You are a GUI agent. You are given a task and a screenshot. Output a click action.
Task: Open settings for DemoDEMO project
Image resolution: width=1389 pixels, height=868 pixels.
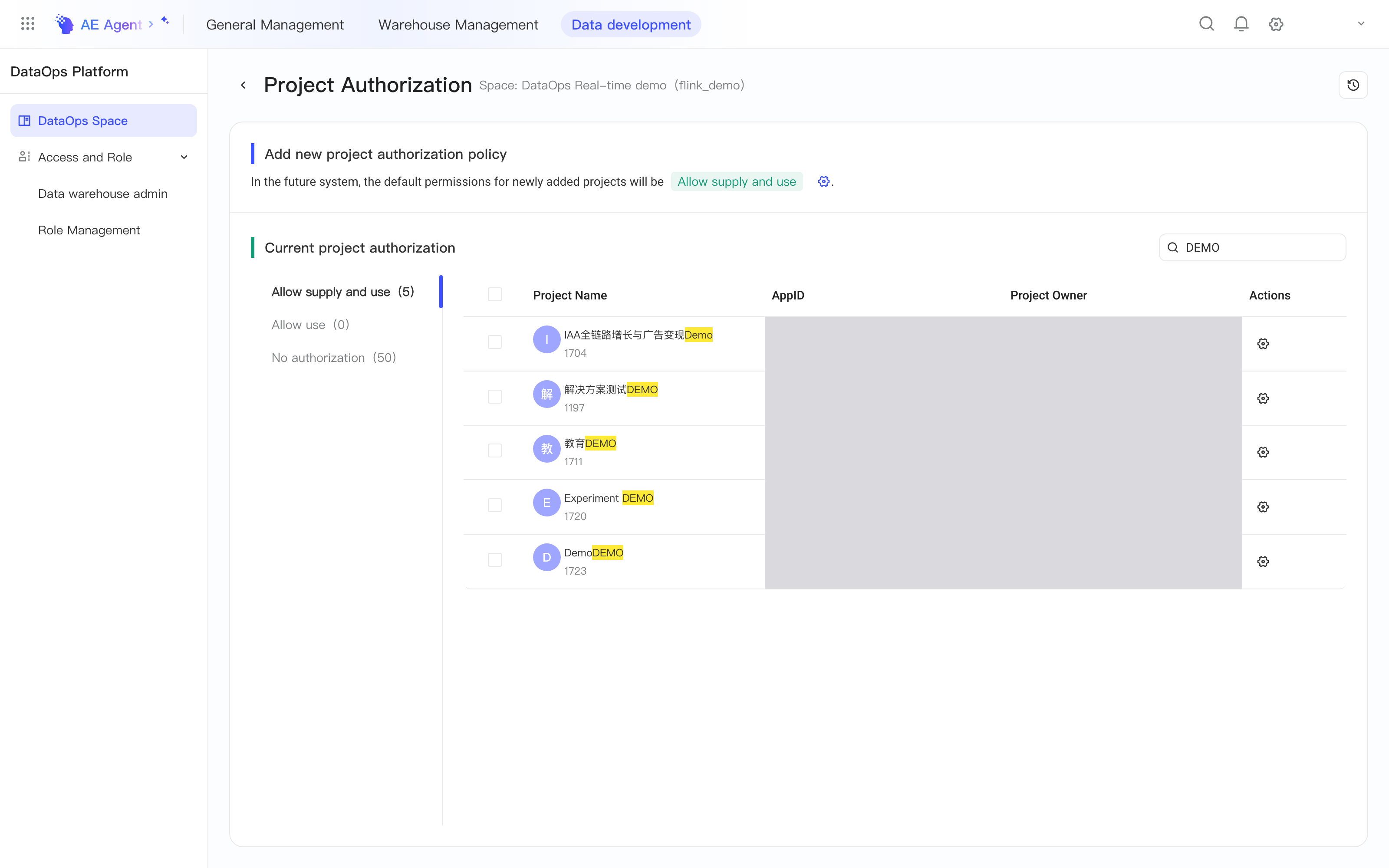click(x=1263, y=562)
